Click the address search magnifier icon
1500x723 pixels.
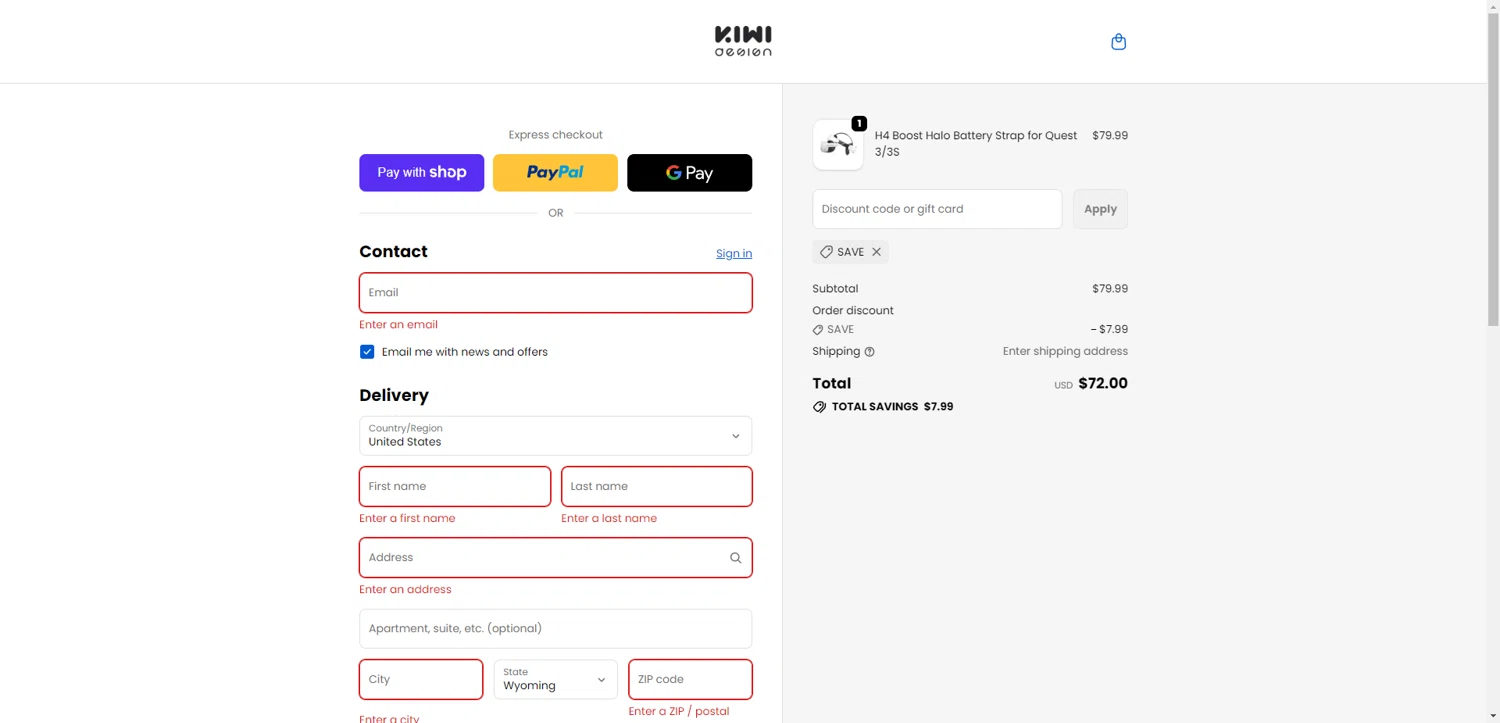click(735, 558)
